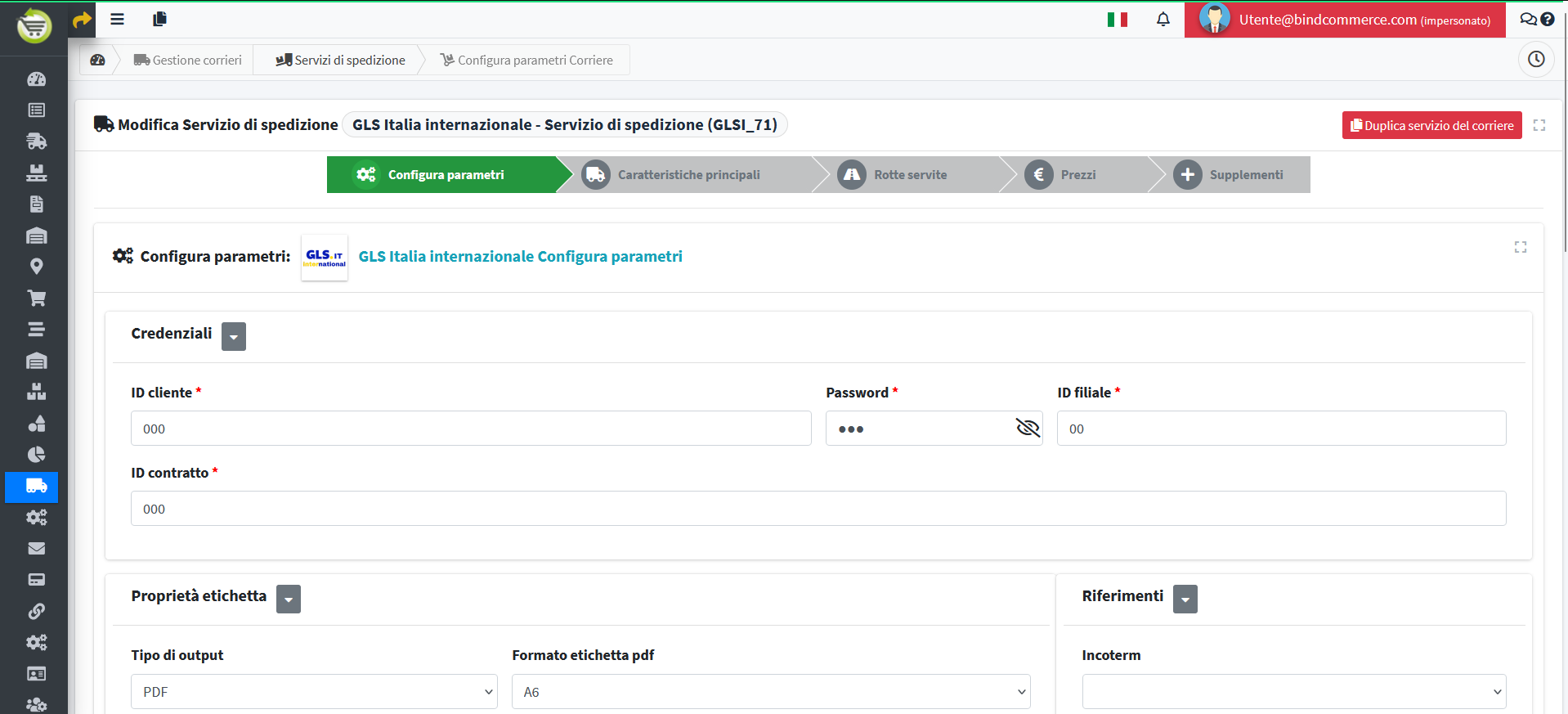Open the map pin location sidebar icon
1568x714 pixels.
pos(37,267)
